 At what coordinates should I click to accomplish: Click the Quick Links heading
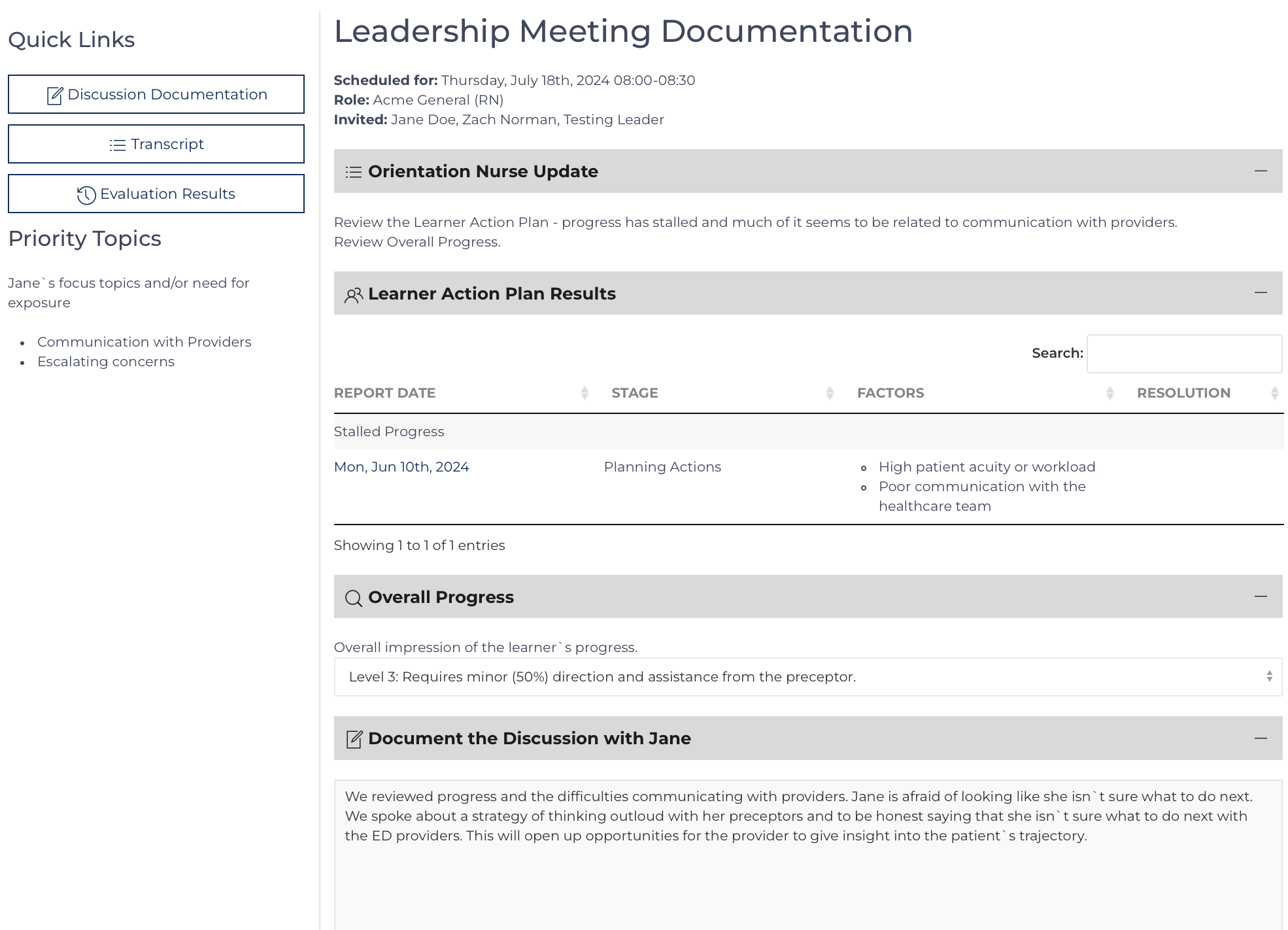(71, 40)
